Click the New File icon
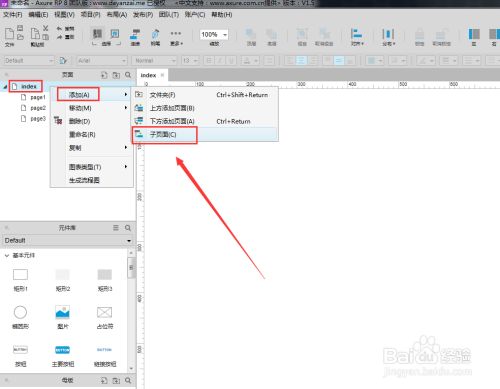Image resolution: width=500 pixels, height=389 pixels. [x=9, y=33]
